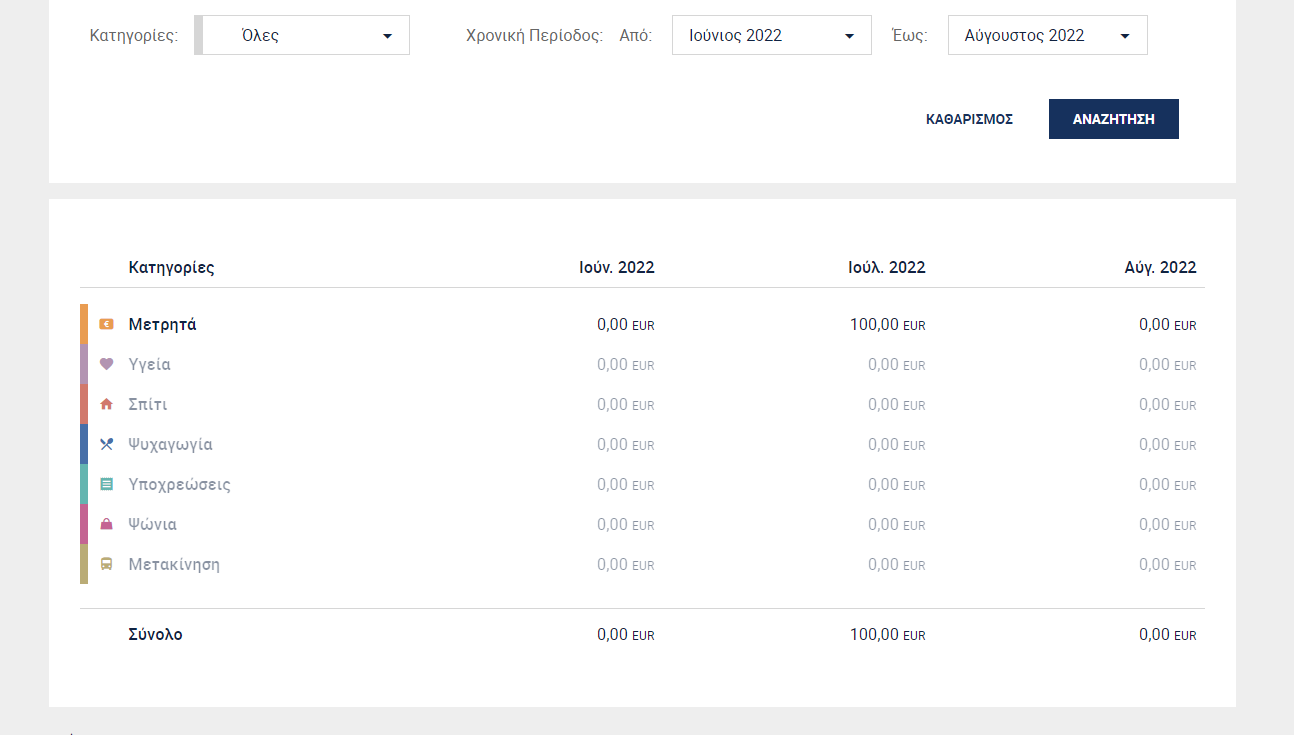This screenshot has width=1294, height=735.
Task: Select the Ψώνια category label
Action: coord(153,524)
